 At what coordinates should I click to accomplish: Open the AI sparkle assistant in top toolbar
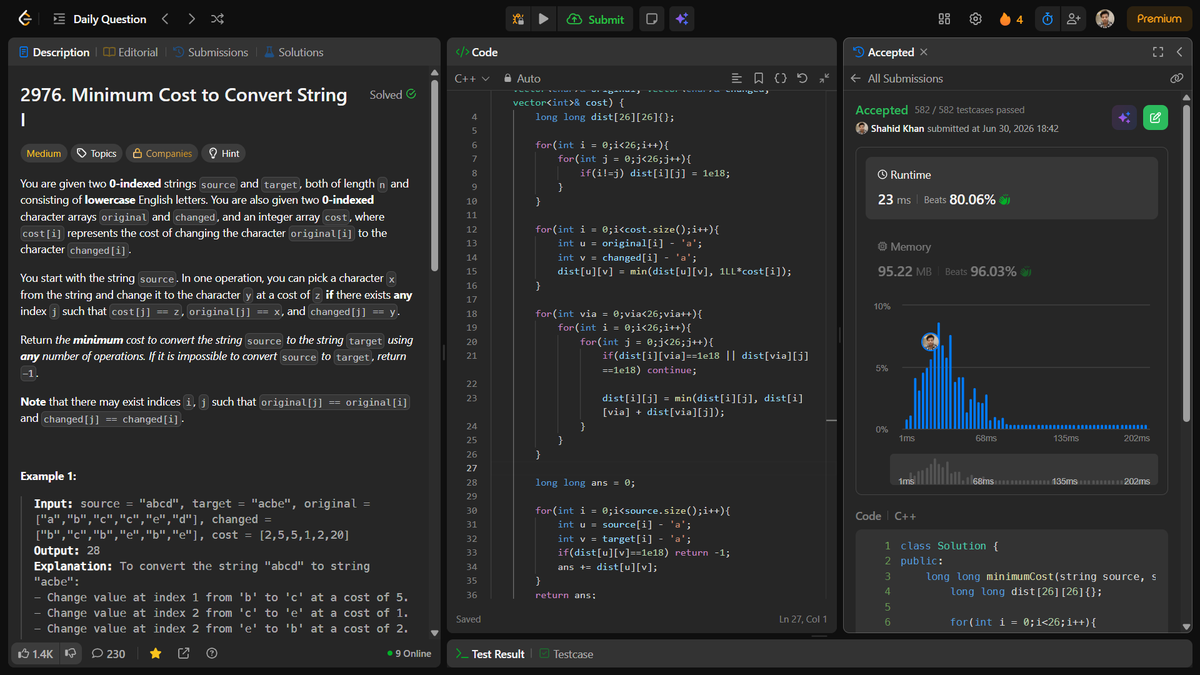(681, 19)
